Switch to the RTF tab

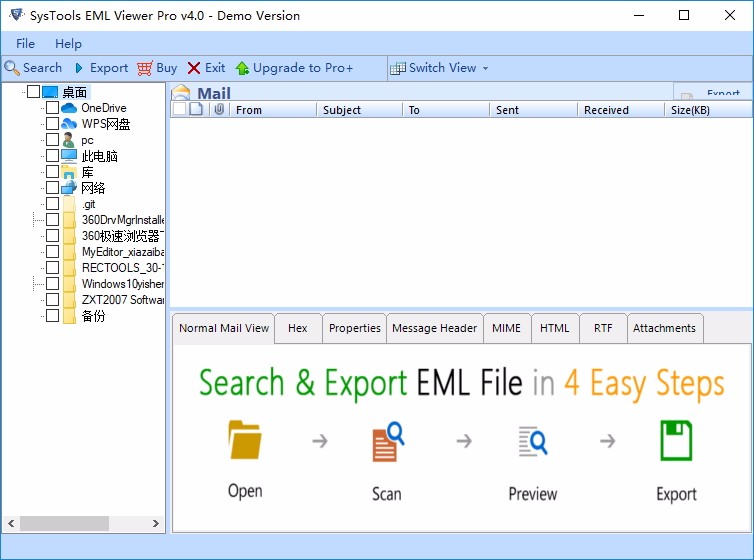click(x=603, y=328)
